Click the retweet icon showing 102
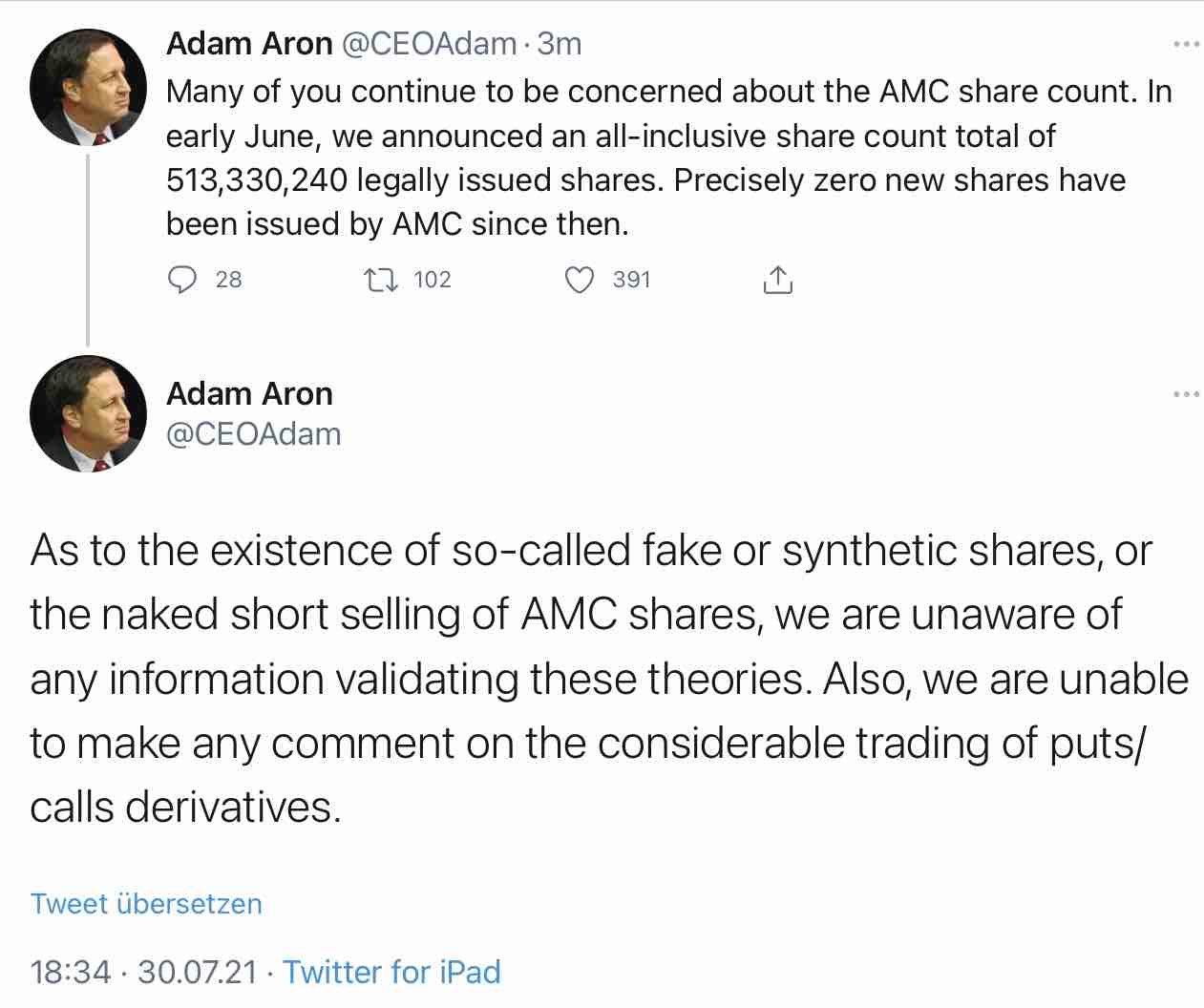The image size is (1204, 1008). [380, 279]
